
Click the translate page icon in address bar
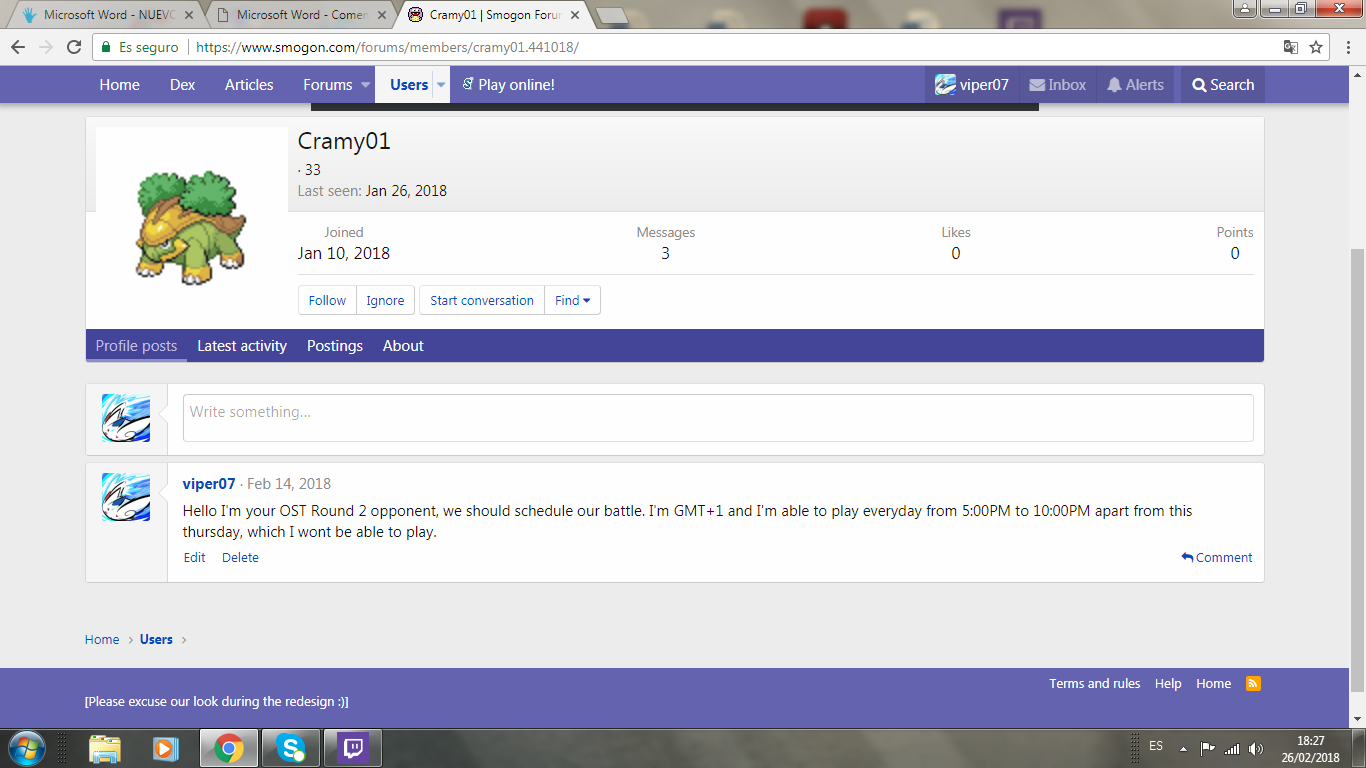pyautogui.click(x=1291, y=47)
